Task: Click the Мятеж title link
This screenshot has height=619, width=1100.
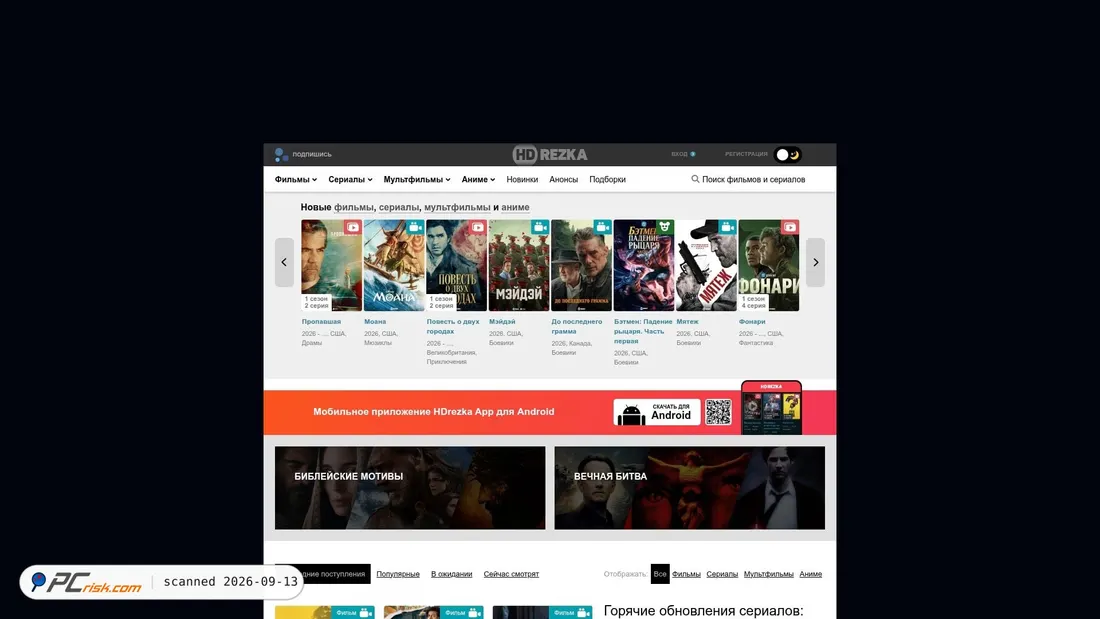Action: [688, 321]
